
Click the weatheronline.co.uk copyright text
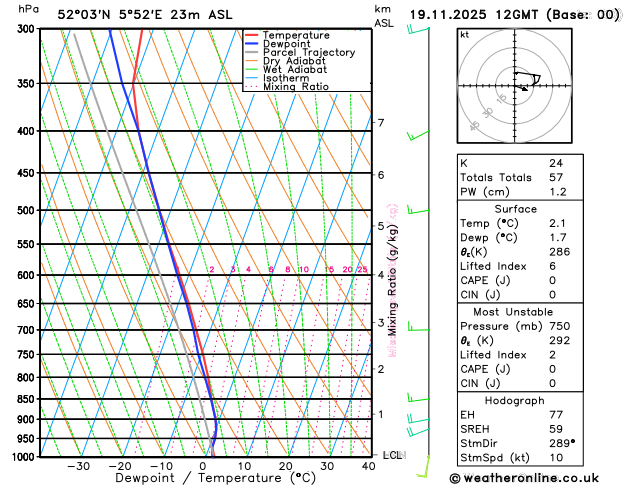[x=524, y=478]
